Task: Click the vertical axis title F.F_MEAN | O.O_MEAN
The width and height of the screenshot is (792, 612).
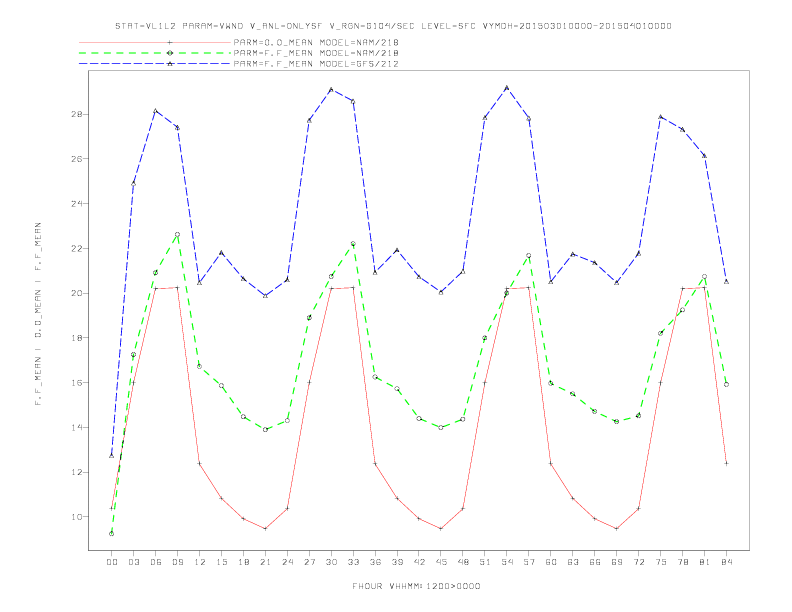Action: click(x=38, y=314)
